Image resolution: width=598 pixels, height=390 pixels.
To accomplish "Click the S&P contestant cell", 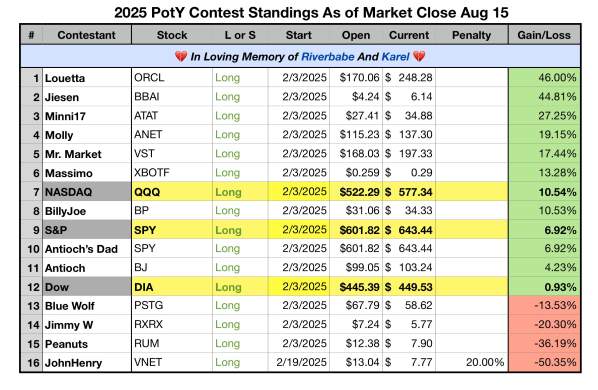I will (87, 230).
